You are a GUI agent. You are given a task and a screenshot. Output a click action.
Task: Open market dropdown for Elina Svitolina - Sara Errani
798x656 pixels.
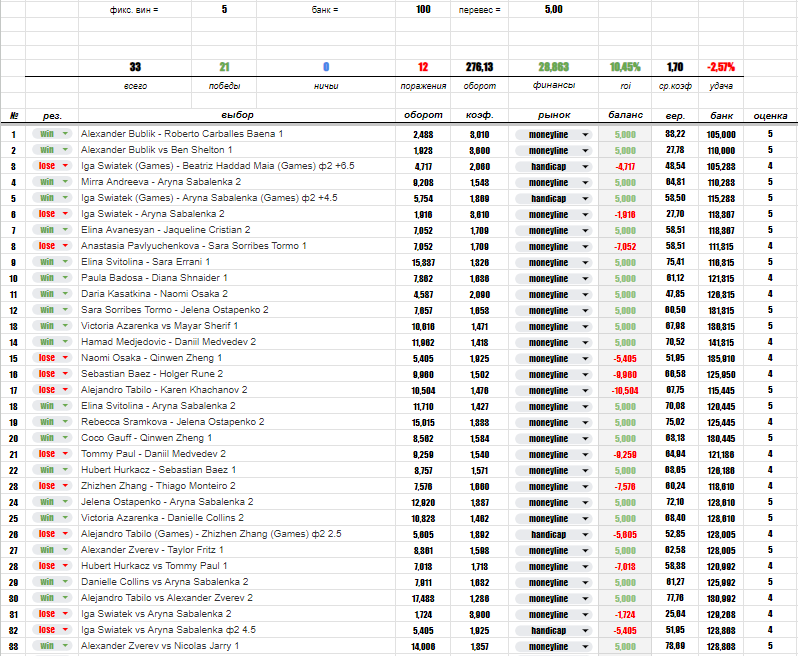(x=554, y=263)
